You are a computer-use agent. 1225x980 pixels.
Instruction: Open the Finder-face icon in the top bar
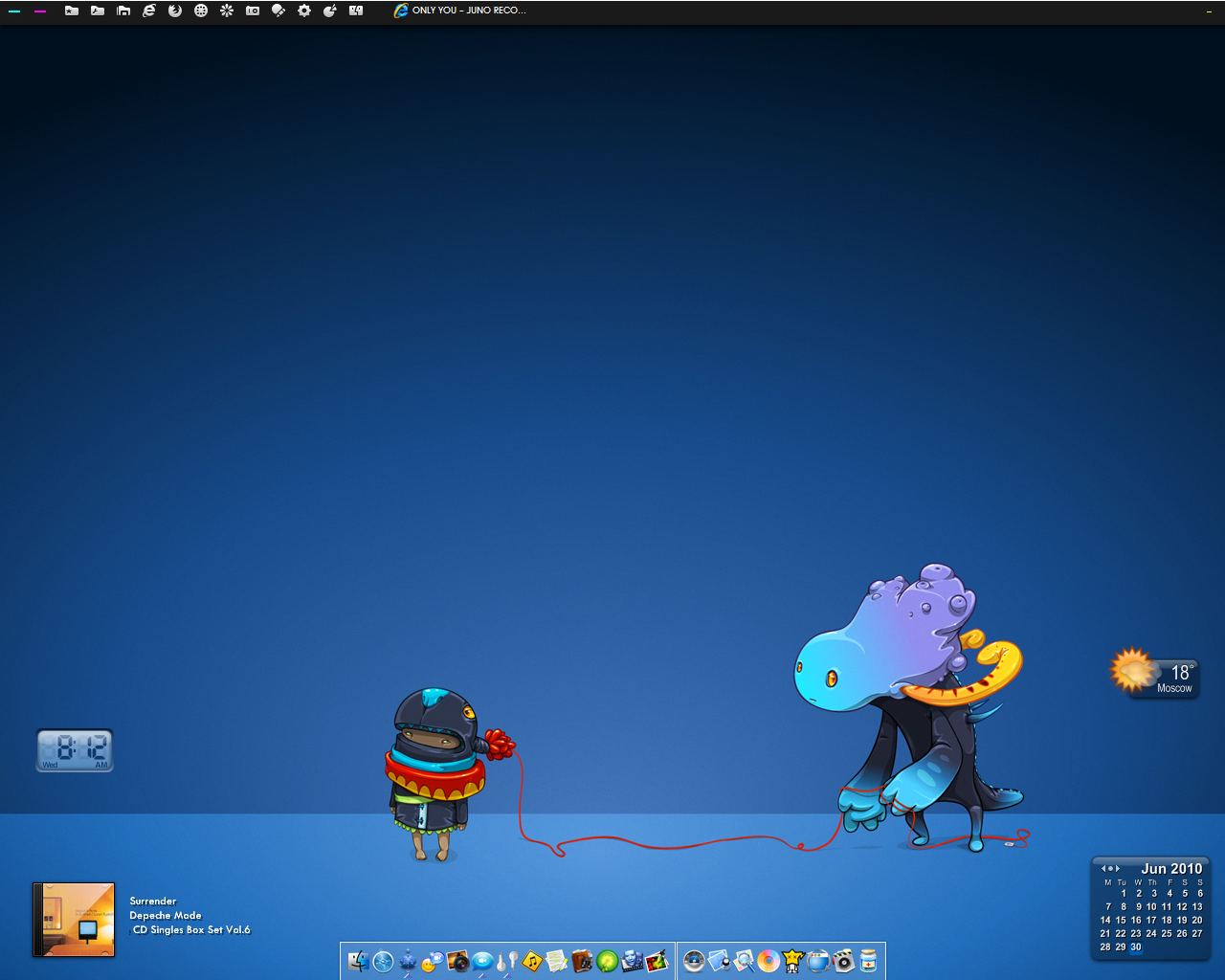[x=356, y=11]
